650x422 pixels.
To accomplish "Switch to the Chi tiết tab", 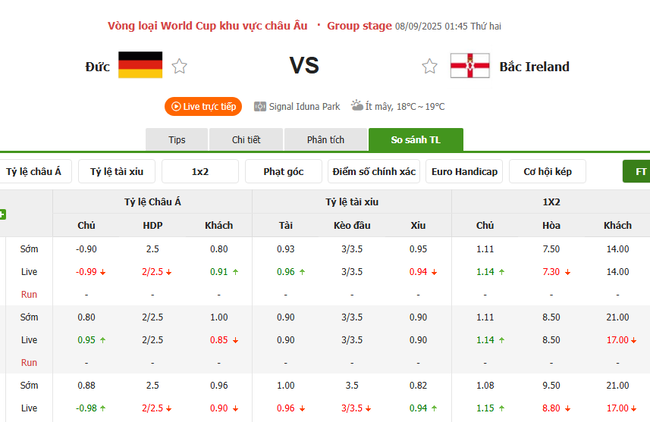I will (x=246, y=140).
